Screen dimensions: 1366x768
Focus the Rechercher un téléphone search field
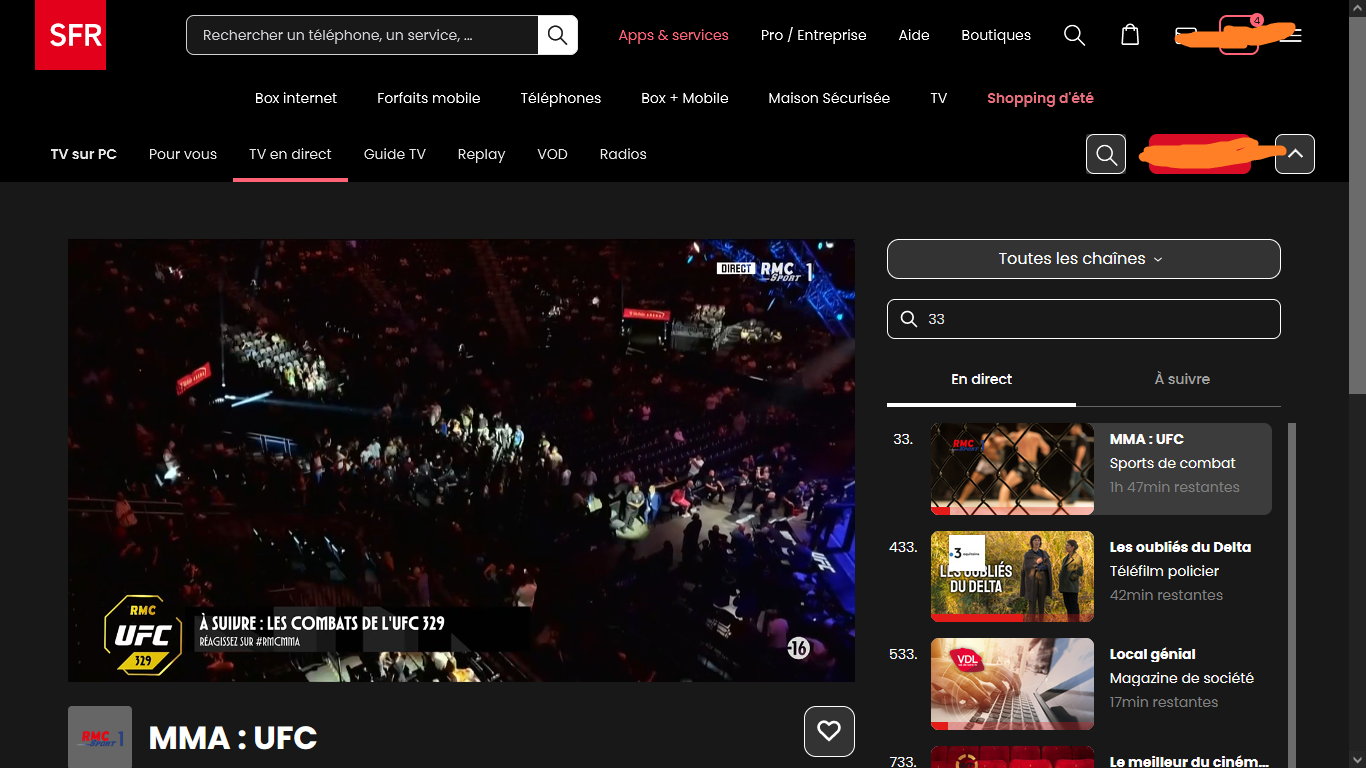click(362, 35)
